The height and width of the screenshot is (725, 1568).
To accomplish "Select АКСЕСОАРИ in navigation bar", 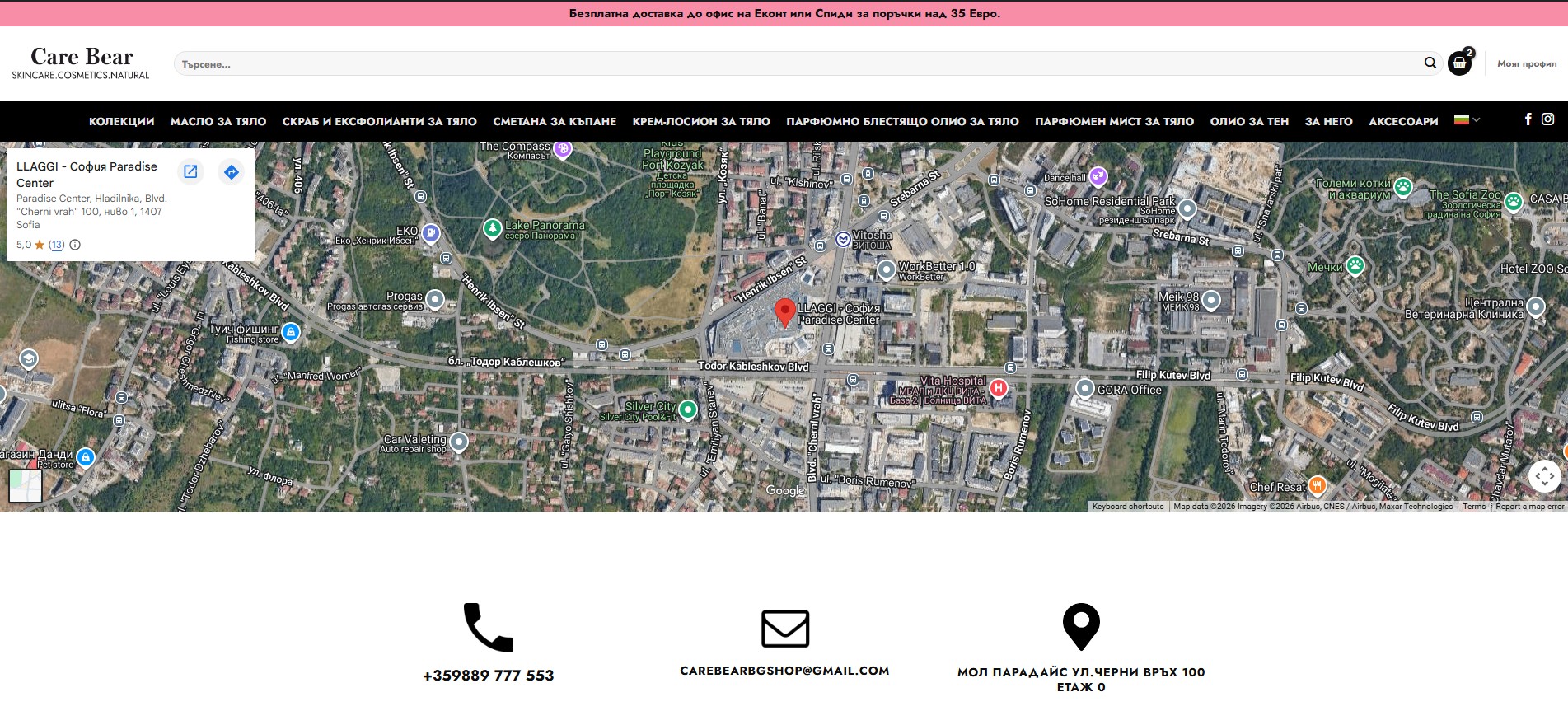I will click(1402, 121).
